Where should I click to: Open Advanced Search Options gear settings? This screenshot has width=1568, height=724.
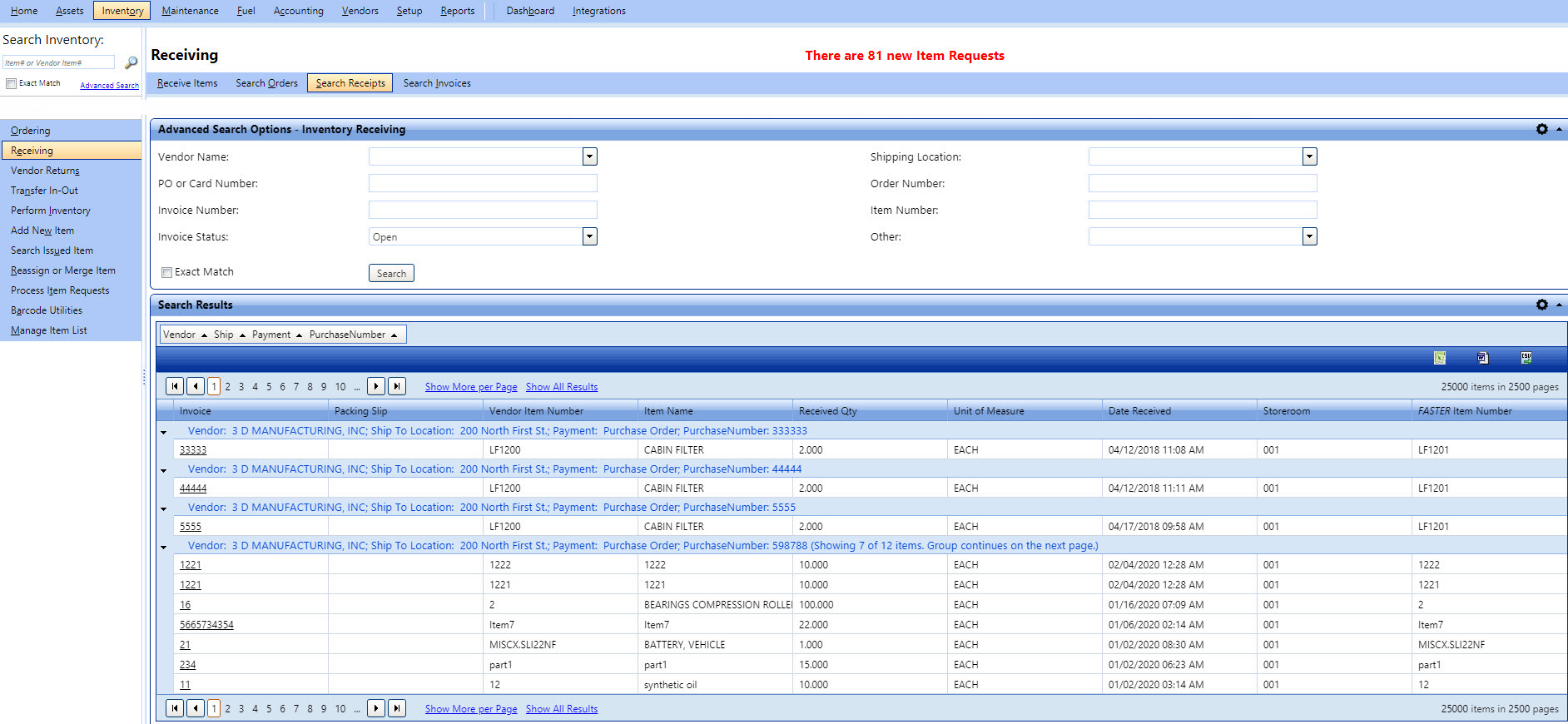pyautogui.click(x=1541, y=129)
